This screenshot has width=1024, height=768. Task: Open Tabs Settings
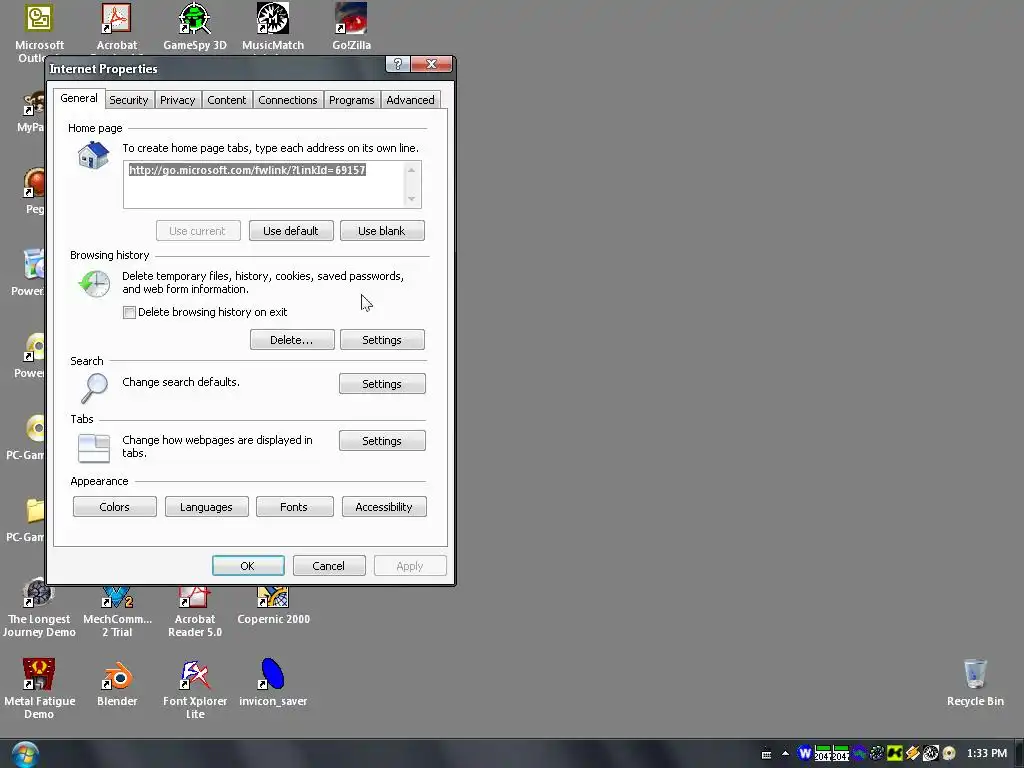[382, 441]
